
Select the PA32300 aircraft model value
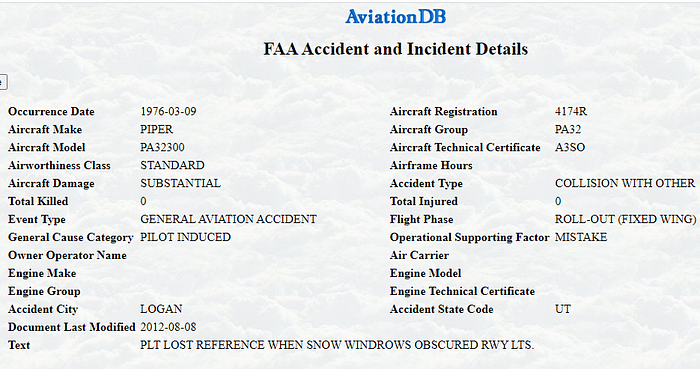coord(162,147)
